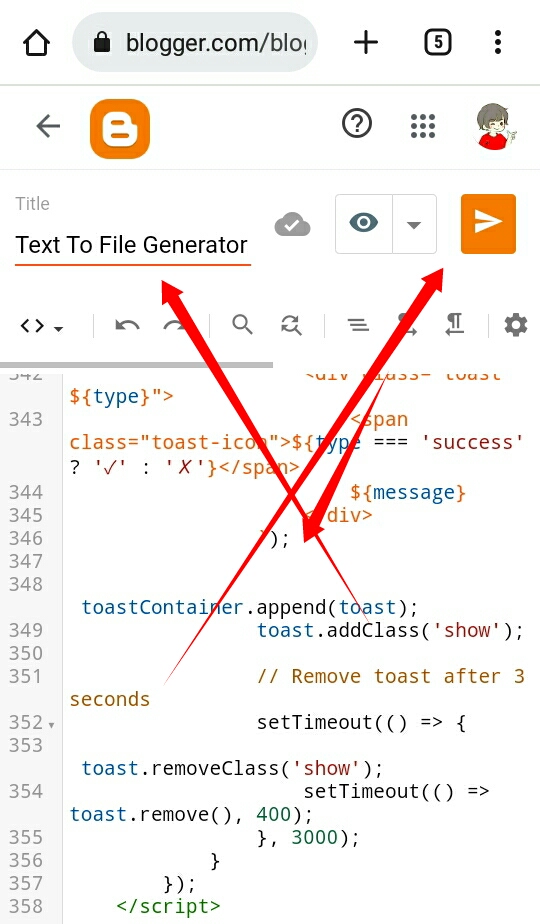Screen dimensions: 540x924
Task: Open the Help question mark icon
Action: (357, 124)
